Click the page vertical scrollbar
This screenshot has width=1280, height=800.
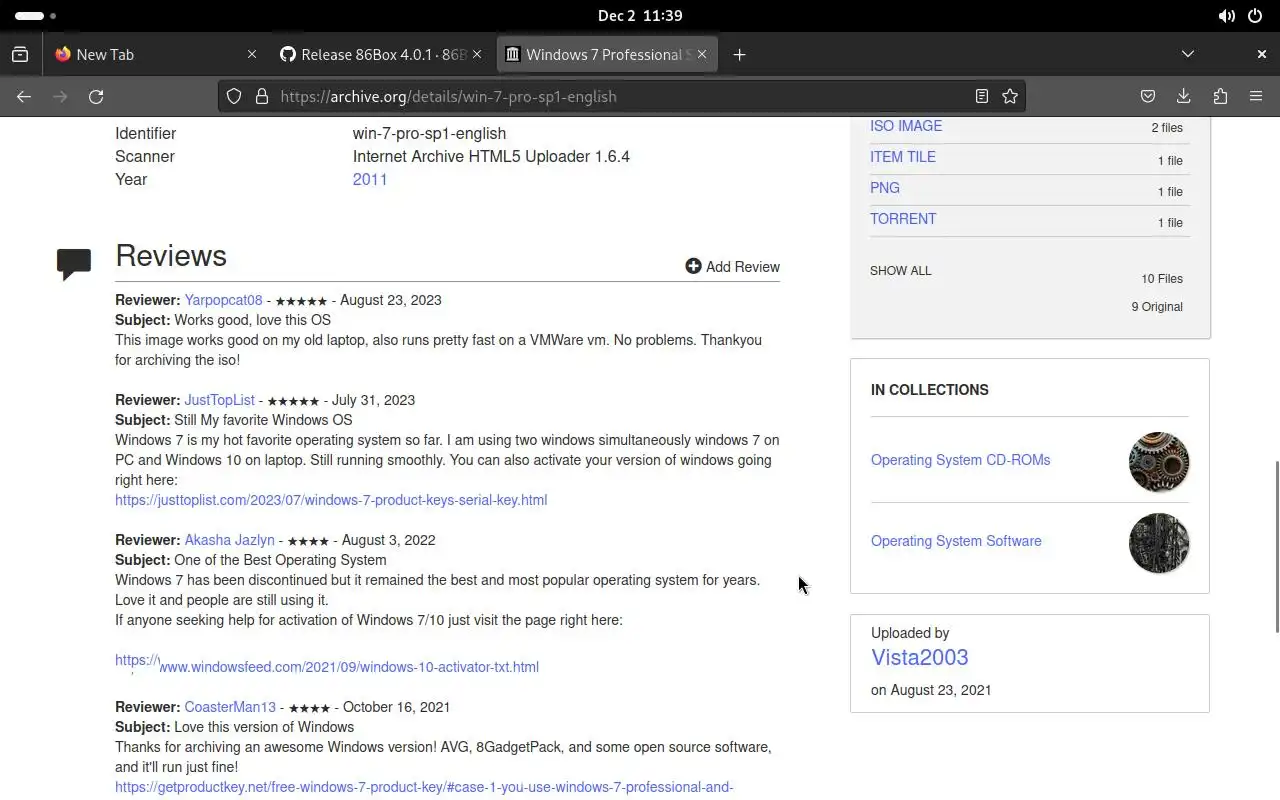click(1276, 546)
